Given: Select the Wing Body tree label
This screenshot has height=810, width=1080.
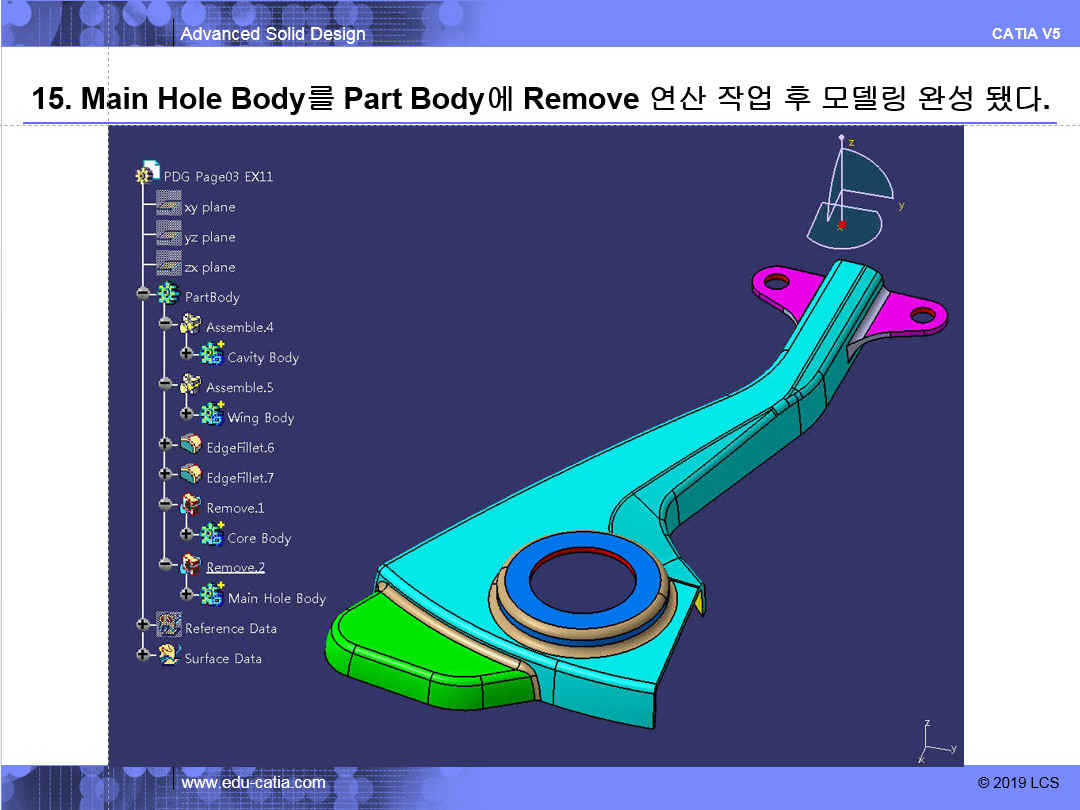Looking at the screenshot, I should click(260, 417).
